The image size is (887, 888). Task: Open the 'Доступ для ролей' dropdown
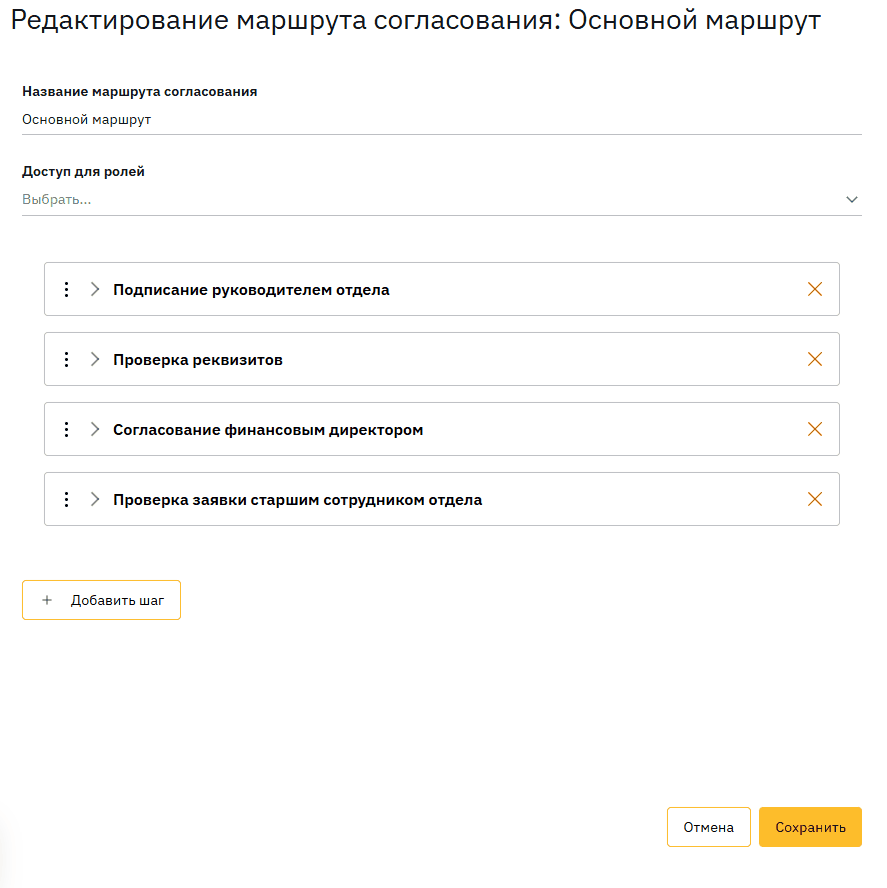(441, 200)
